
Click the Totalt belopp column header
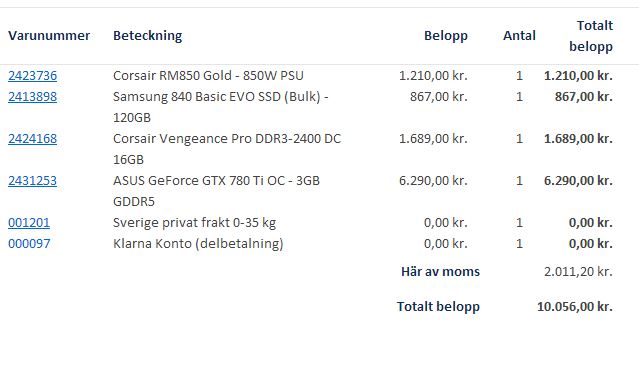point(591,36)
